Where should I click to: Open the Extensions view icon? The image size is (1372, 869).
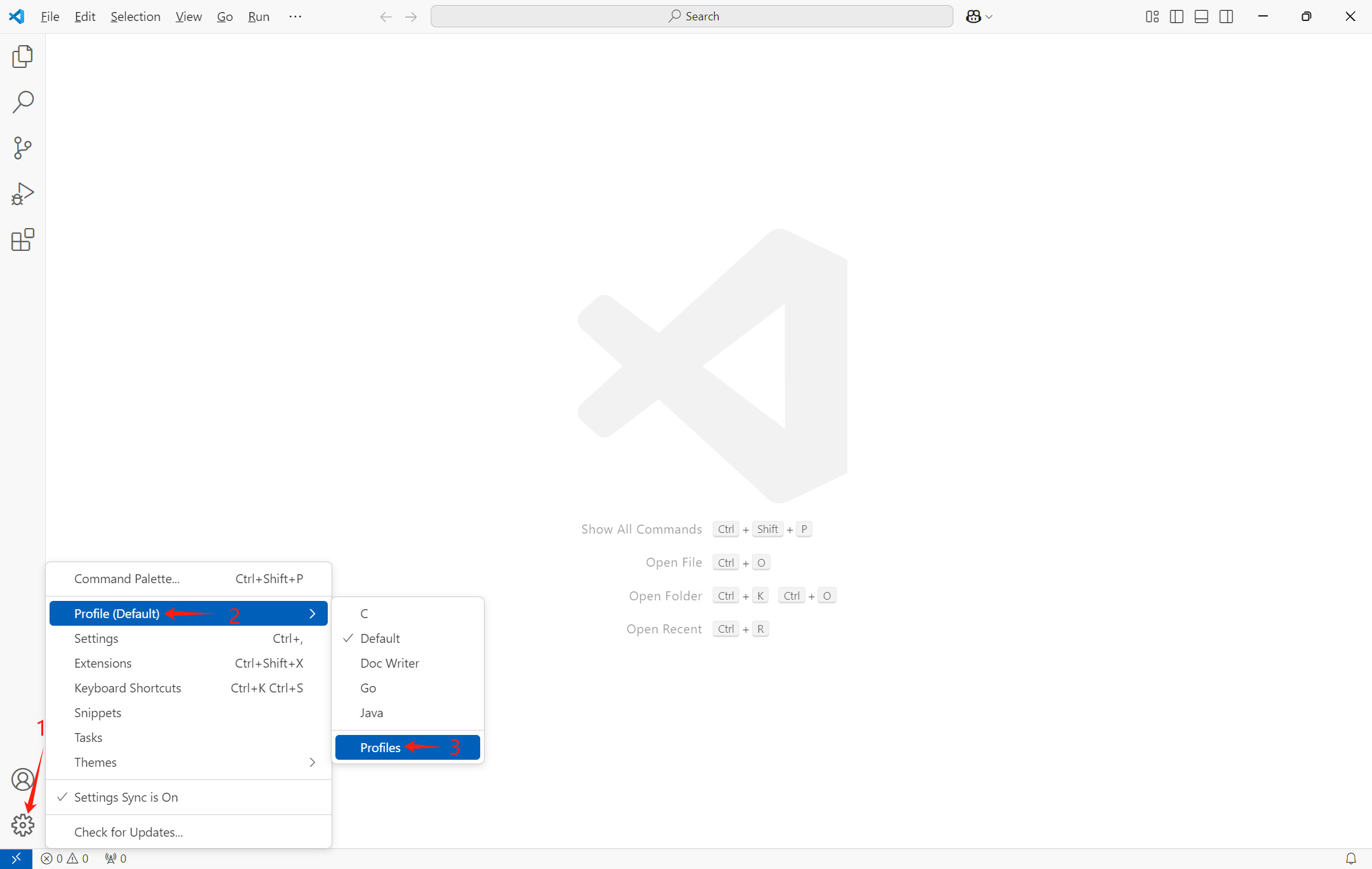click(22, 240)
